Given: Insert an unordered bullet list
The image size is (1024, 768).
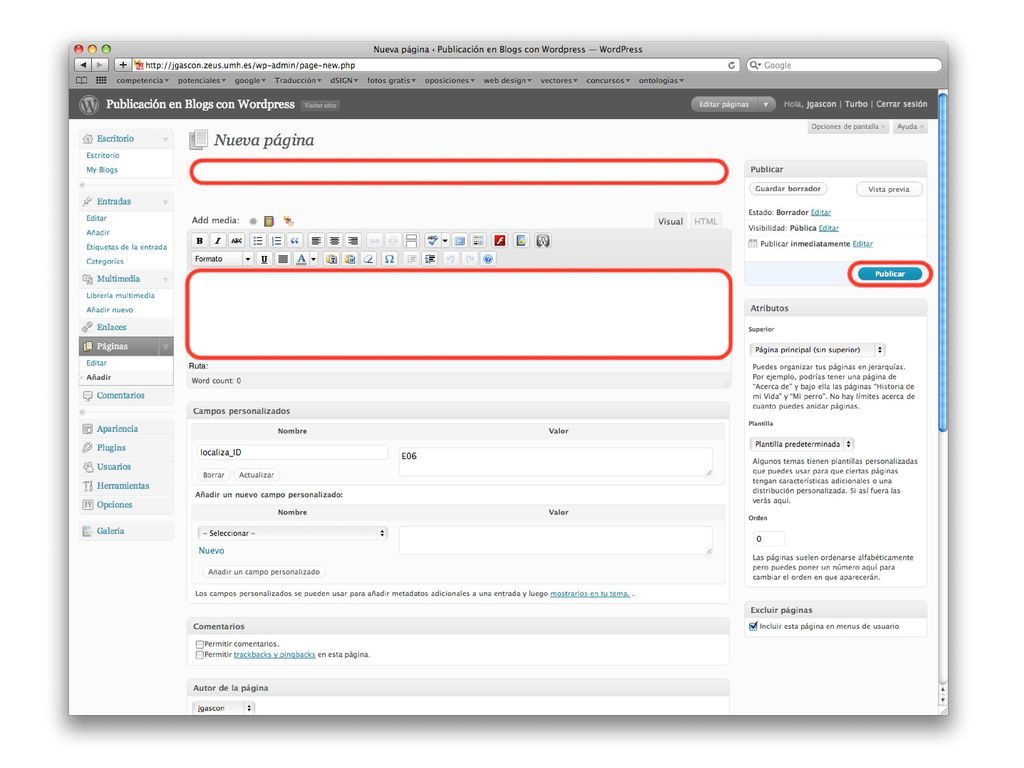Looking at the screenshot, I should (258, 241).
